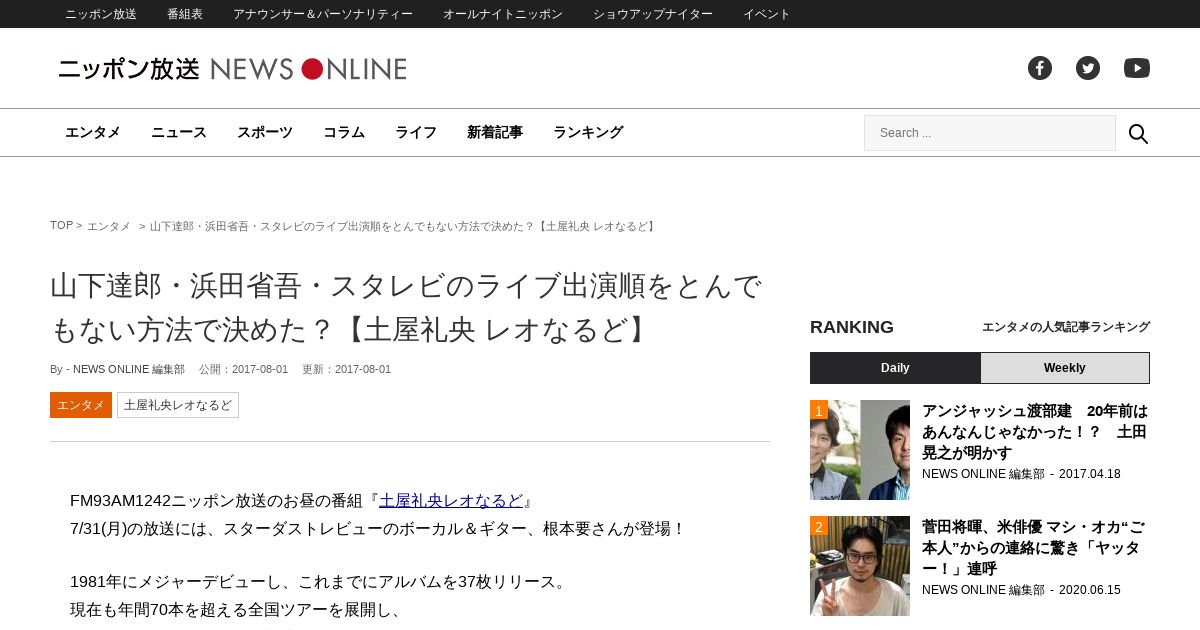Focus the Search input field
1200x630 pixels.
pyautogui.click(x=990, y=133)
